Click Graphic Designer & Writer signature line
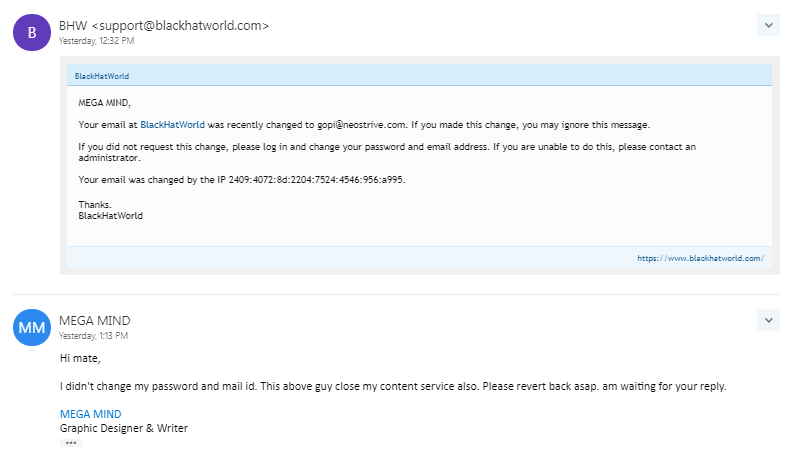787x454 pixels. pyautogui.click(x=123, y=428)
